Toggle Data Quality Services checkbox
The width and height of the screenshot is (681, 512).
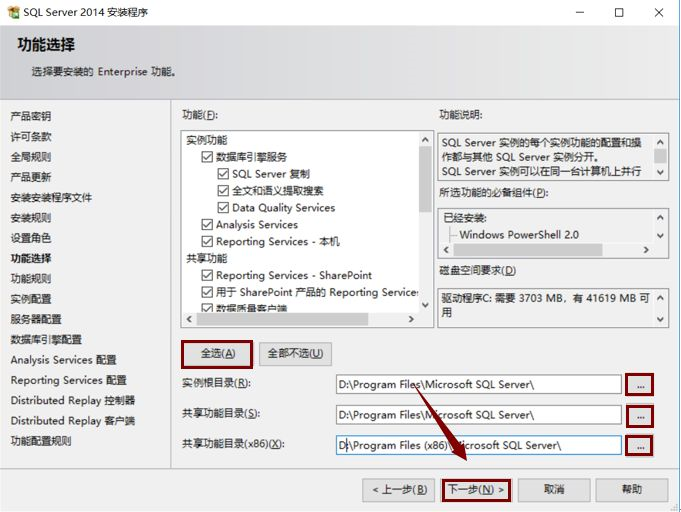pyautogui.click(x=223, y=208)
